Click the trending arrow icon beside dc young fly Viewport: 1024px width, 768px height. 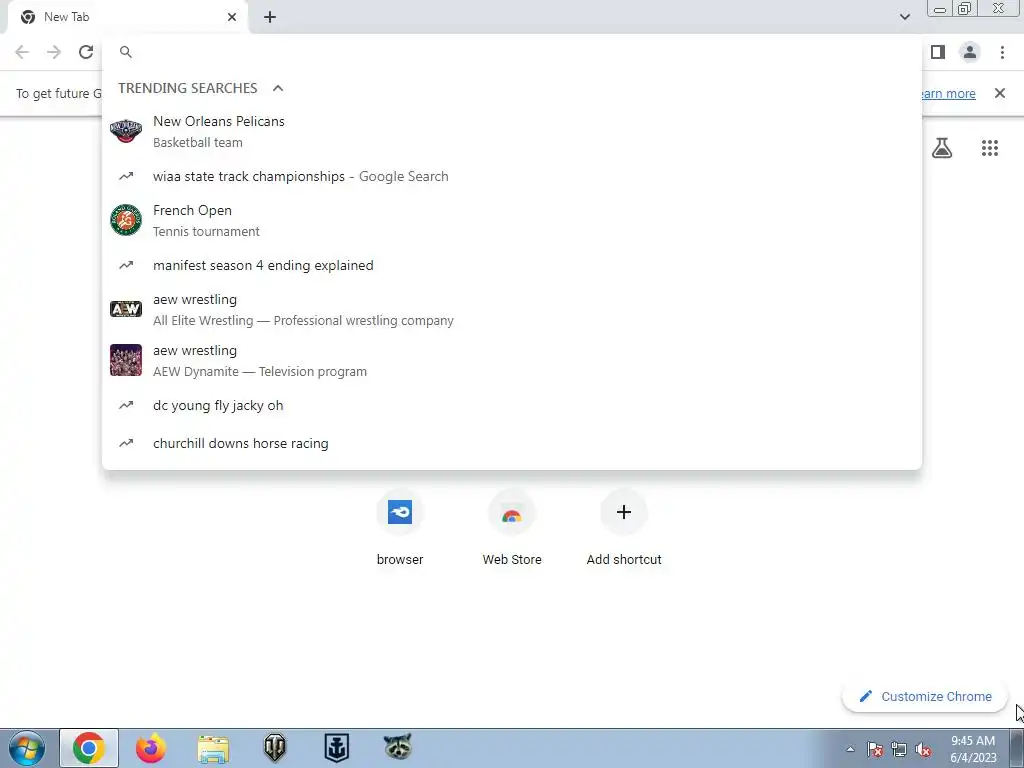click(126, 406)
